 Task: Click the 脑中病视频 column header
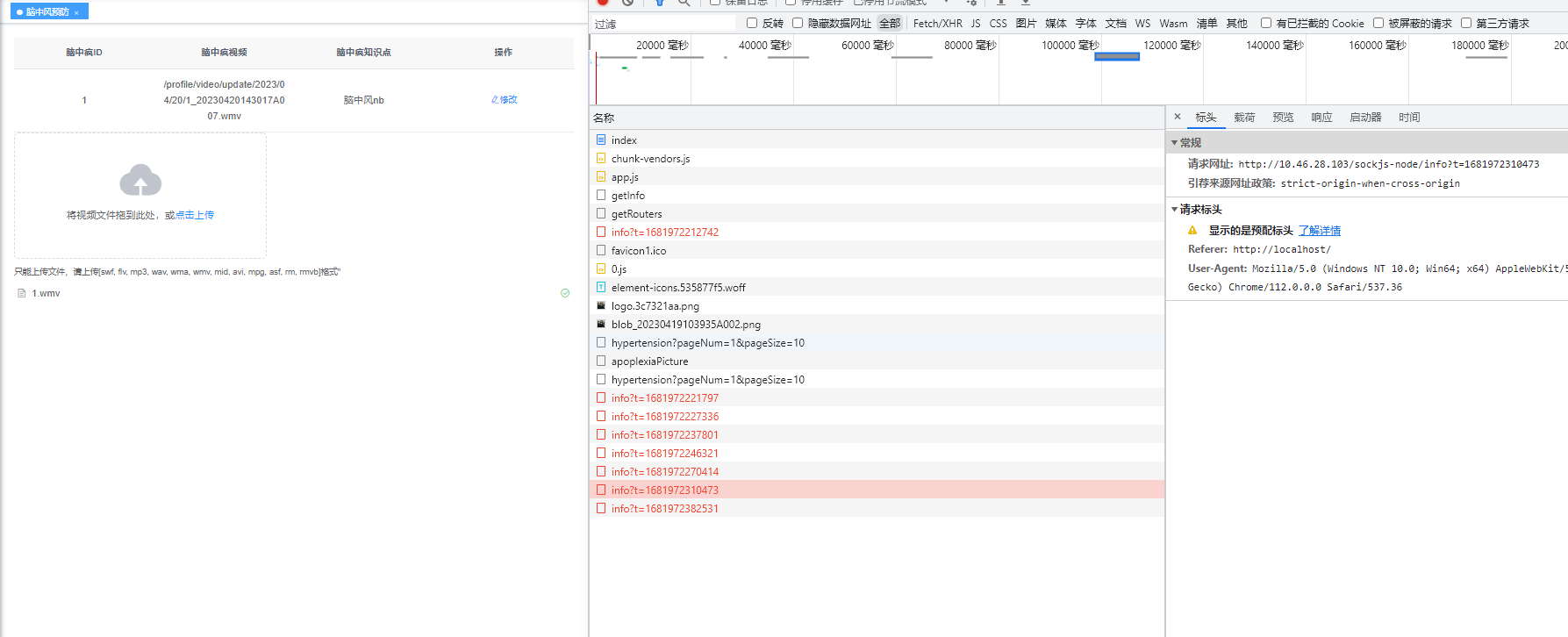point(224,53)
